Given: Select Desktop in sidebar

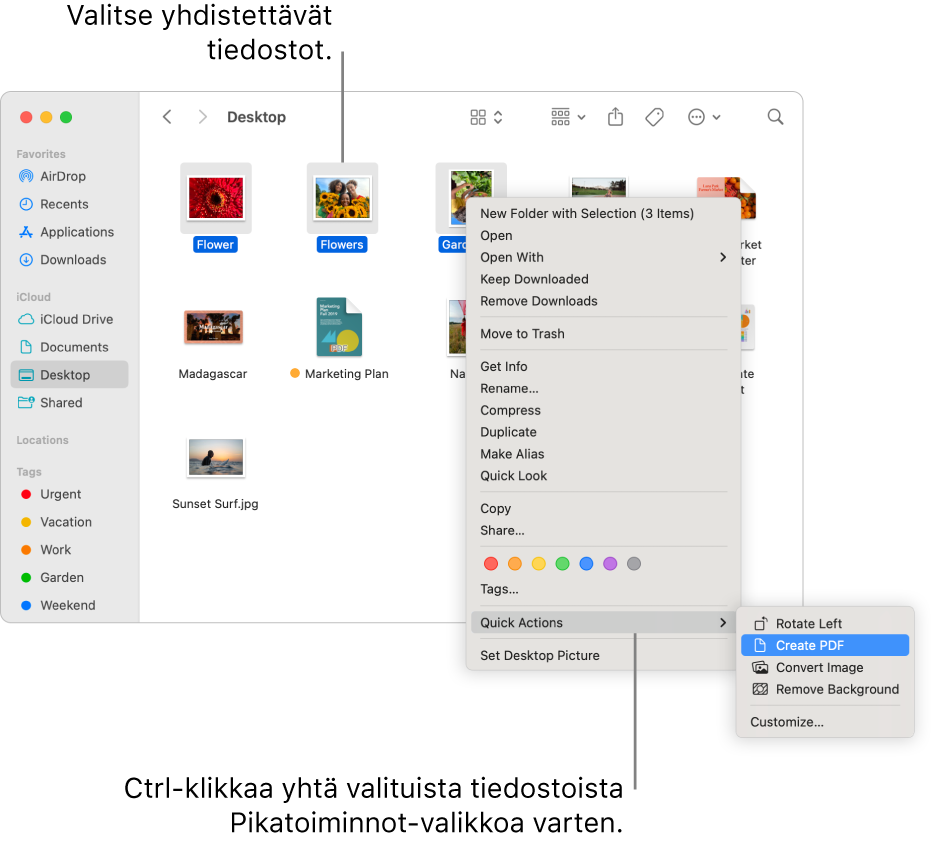Looking at the screenshot, I should 69,375.
